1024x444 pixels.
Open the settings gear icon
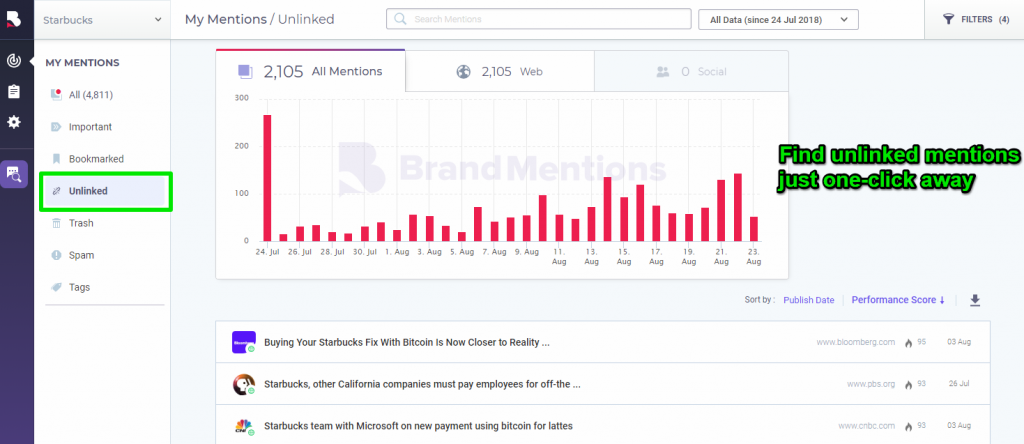[14, 122]
